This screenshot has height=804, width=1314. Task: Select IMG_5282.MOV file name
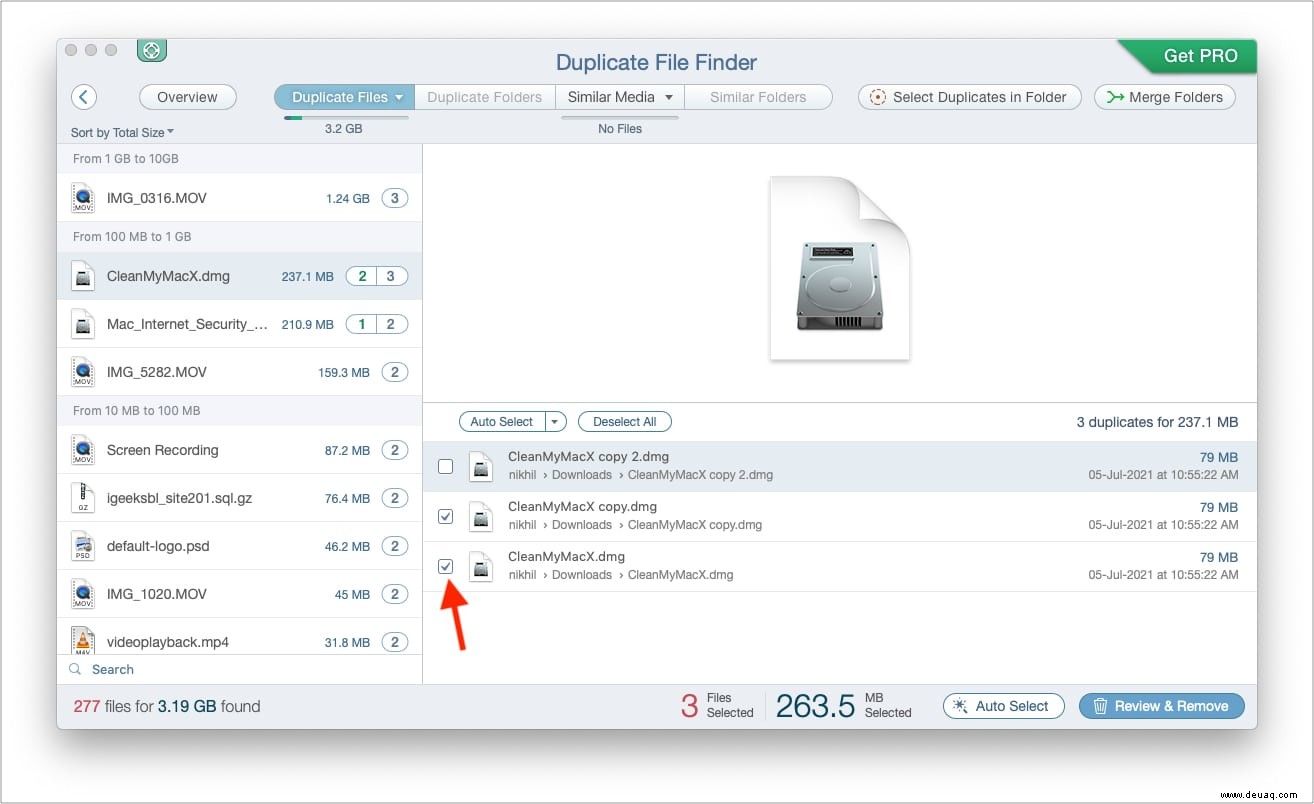pos(156,372)
